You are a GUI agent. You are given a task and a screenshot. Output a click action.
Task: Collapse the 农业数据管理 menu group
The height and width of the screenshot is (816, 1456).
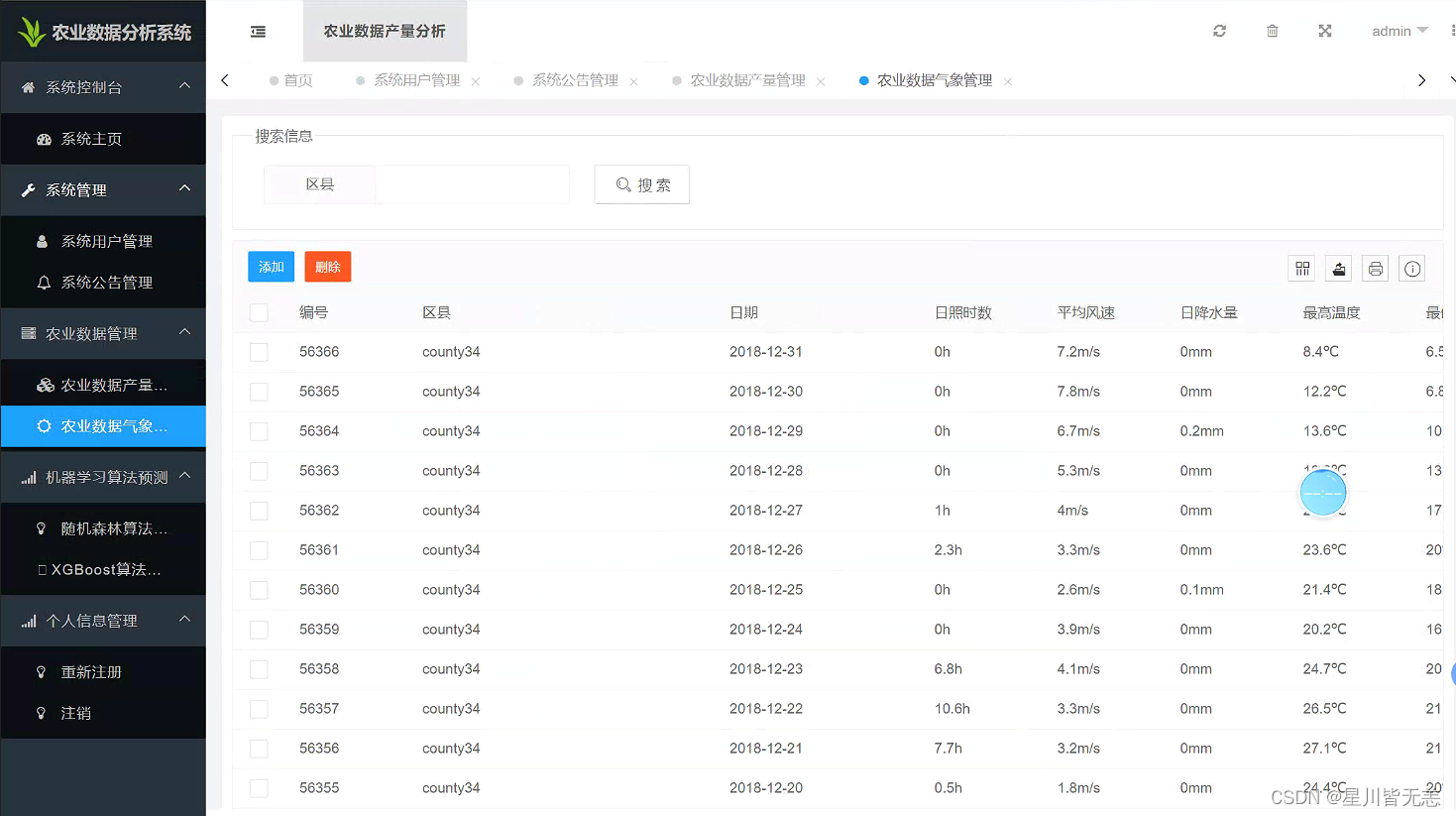[103, 333]
